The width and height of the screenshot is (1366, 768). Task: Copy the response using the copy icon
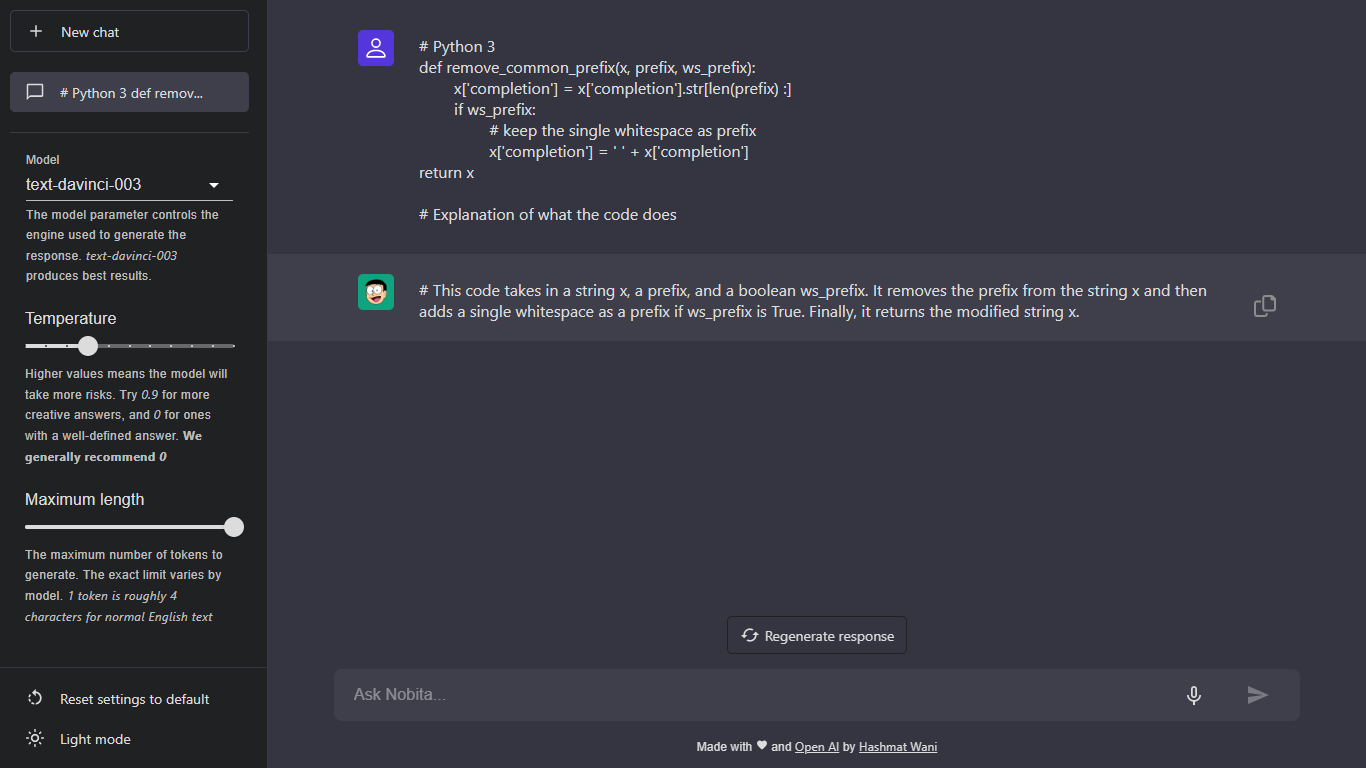pos(1265,306)
